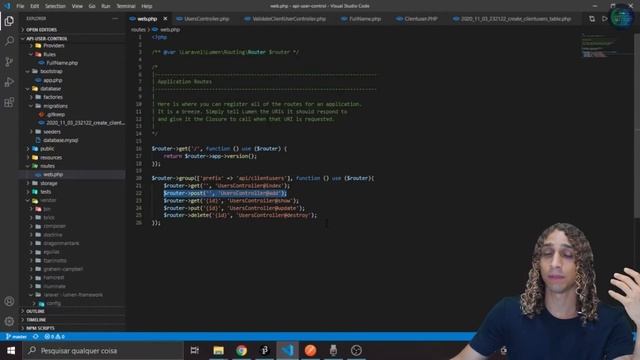Click the synchronize changes status bar icon
The image size is (640, 360).
tap(36, 337)
